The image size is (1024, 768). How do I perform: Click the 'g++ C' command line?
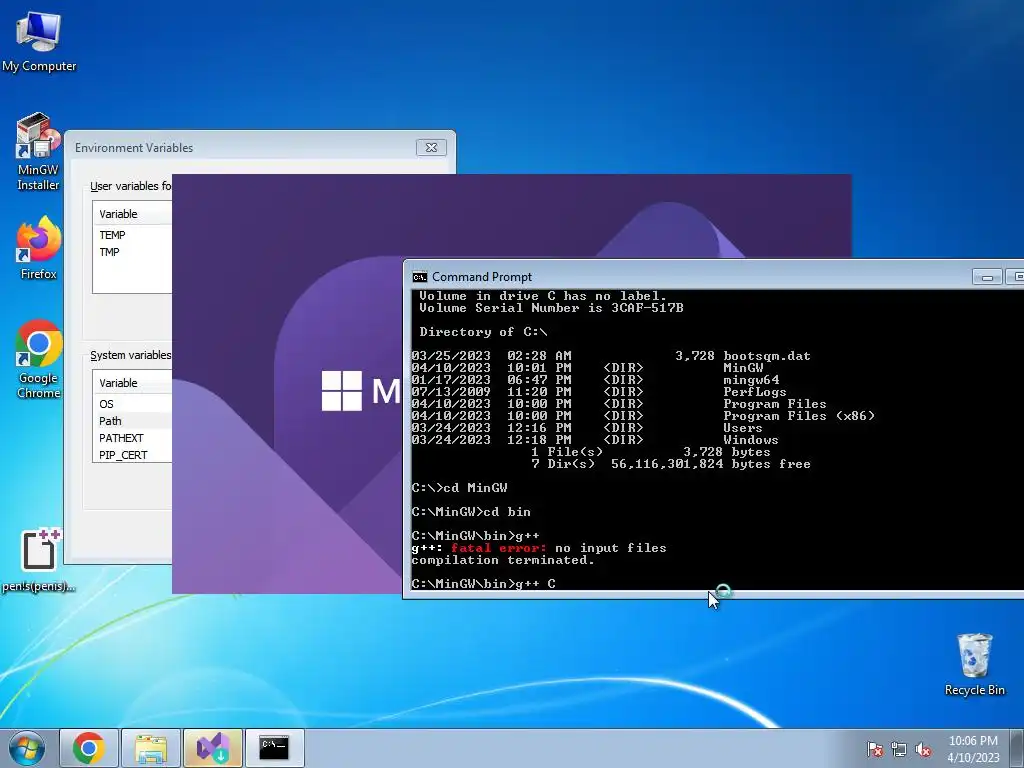[484, 584]
